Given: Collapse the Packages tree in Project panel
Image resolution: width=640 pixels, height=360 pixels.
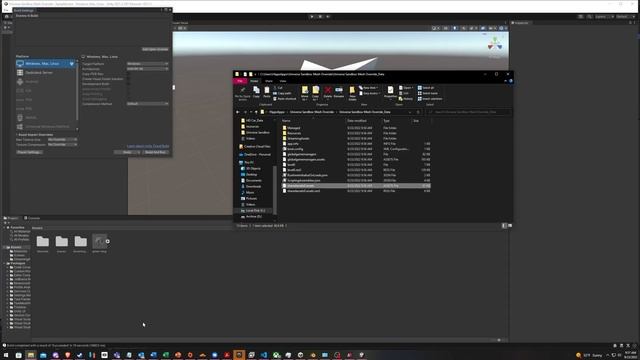Looking at the screenshot, I should click(5, 263).
